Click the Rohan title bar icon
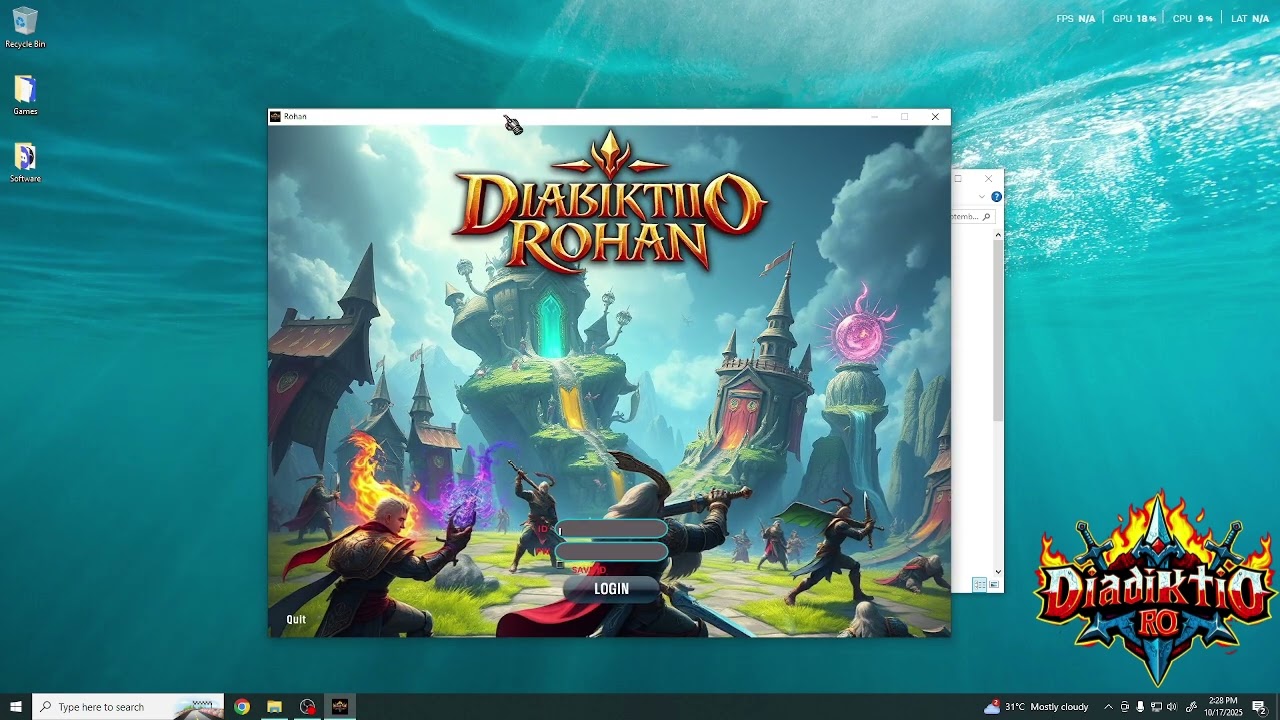 (x=275, y=117)
